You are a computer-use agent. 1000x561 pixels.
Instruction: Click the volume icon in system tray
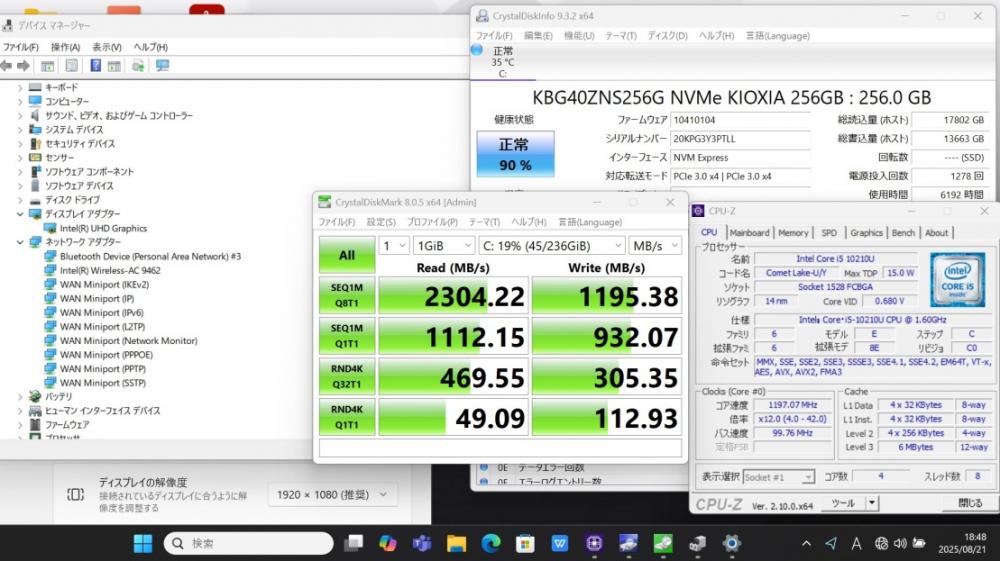coord(900,543)
